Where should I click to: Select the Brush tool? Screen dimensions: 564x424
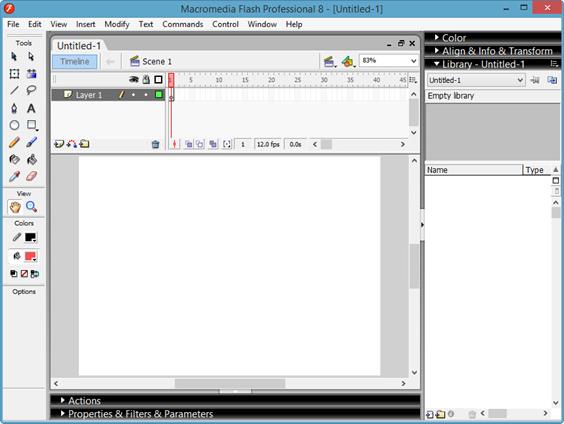point(31,142)
